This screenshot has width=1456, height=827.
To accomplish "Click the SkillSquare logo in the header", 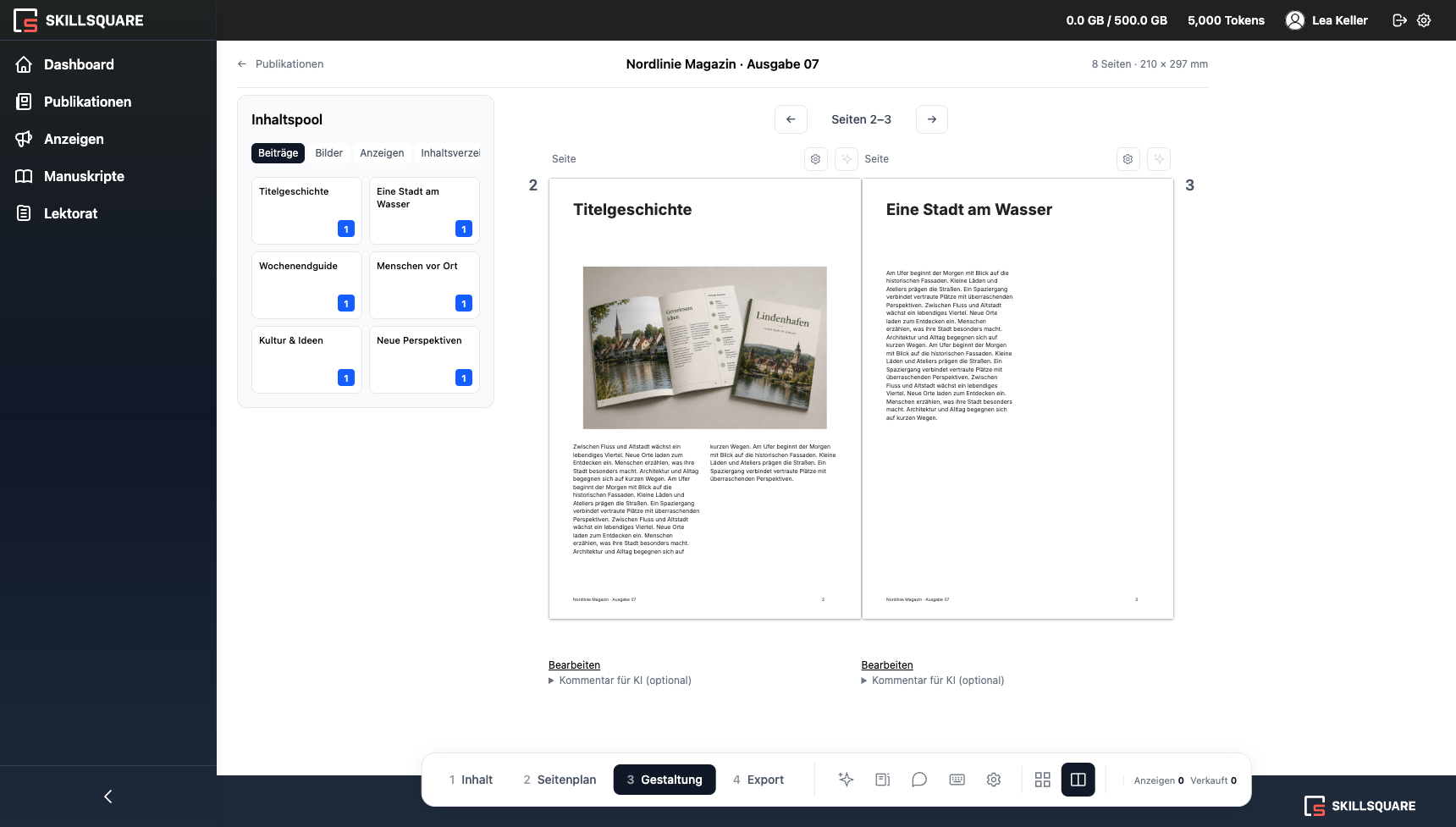I will coord(79,20).
